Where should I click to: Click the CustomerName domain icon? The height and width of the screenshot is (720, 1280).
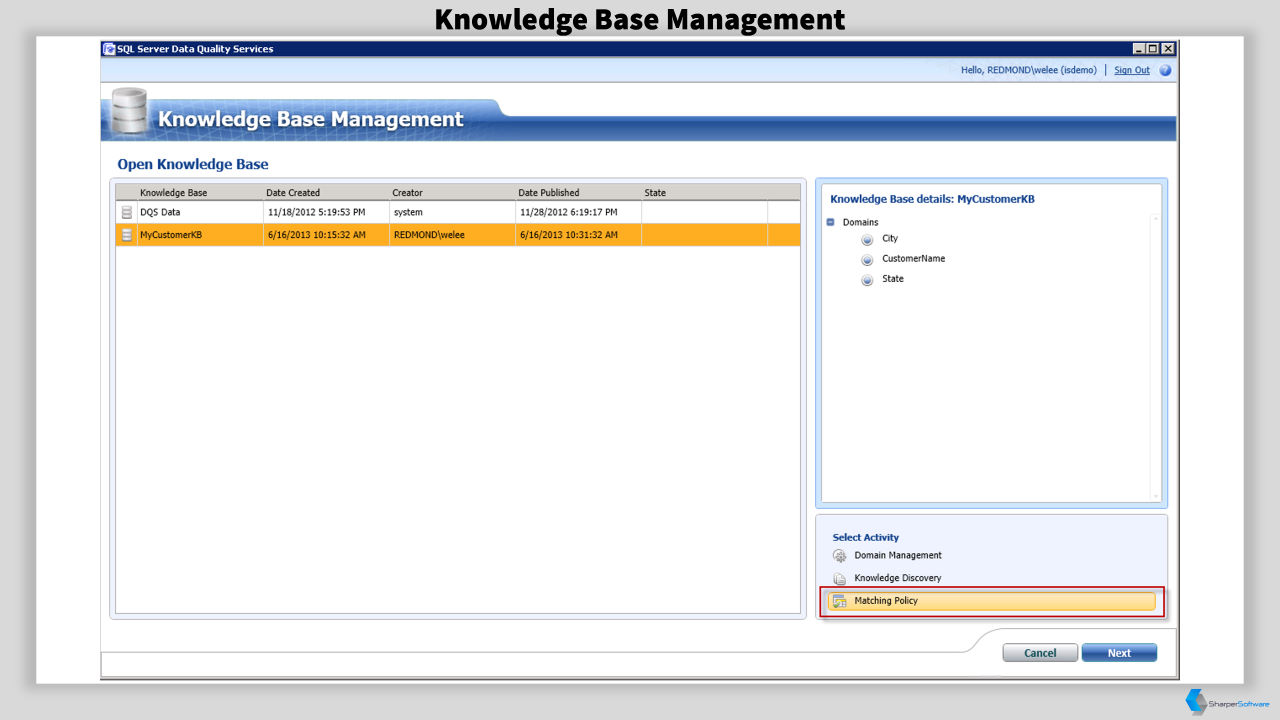(867, 260)
